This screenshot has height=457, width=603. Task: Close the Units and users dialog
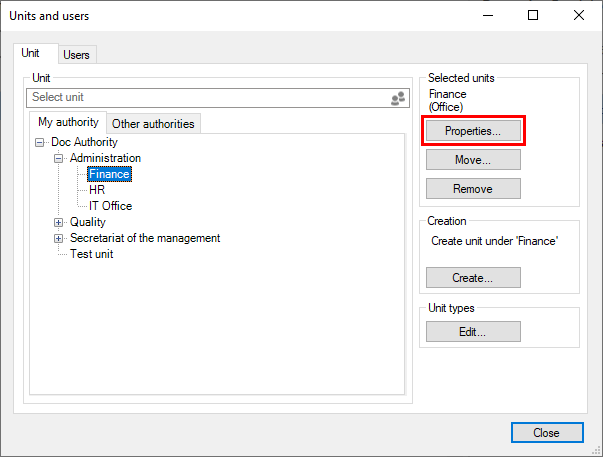click(546, 433)
